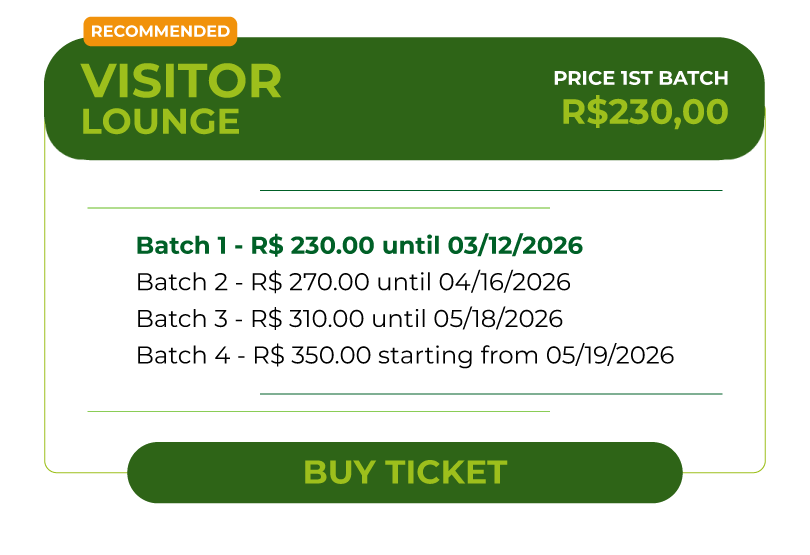
Task: Select the 05/18/2026 deadline date
Action: tap(498, 319)
